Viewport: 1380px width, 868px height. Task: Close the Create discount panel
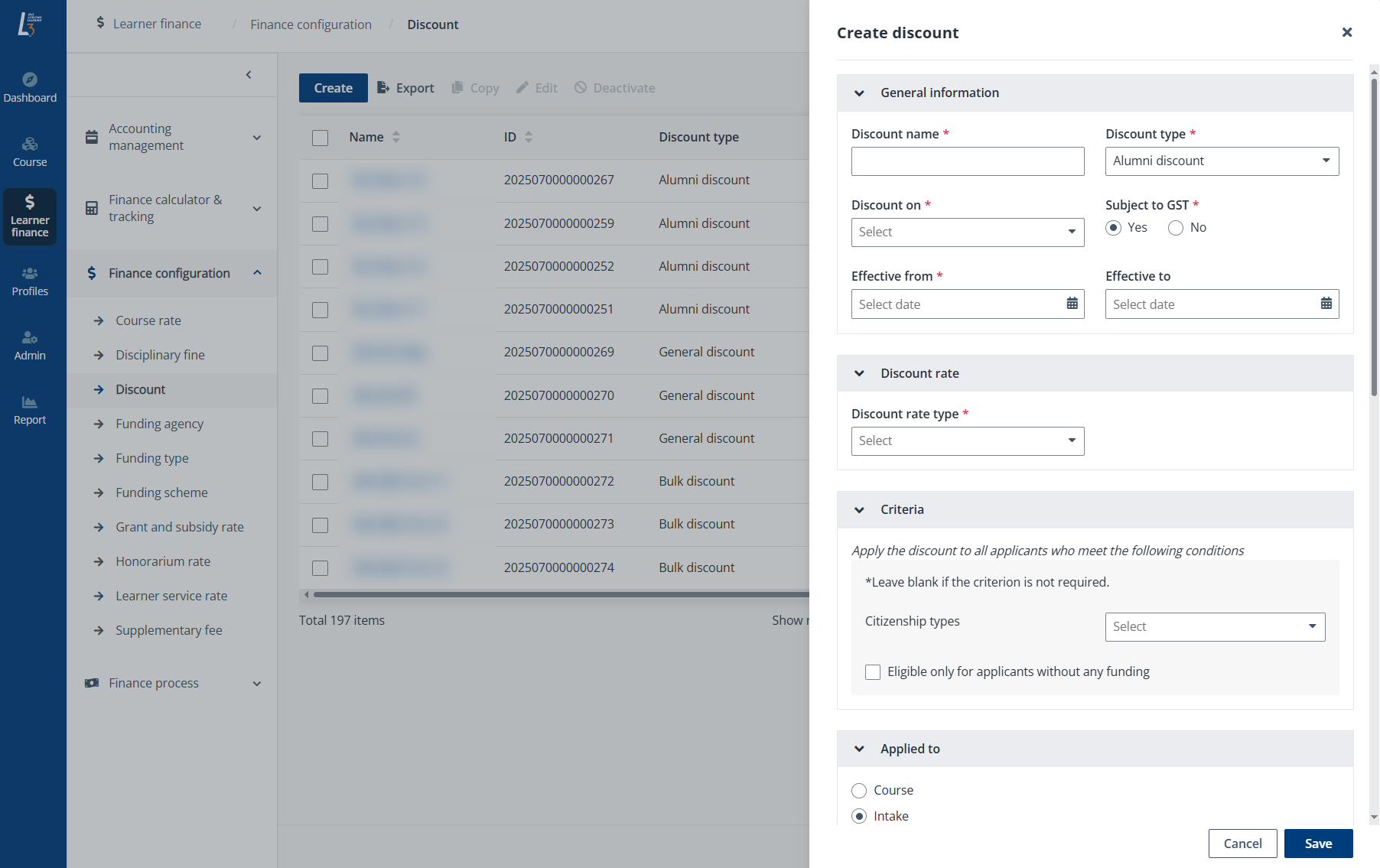(x=1346, y=32)
